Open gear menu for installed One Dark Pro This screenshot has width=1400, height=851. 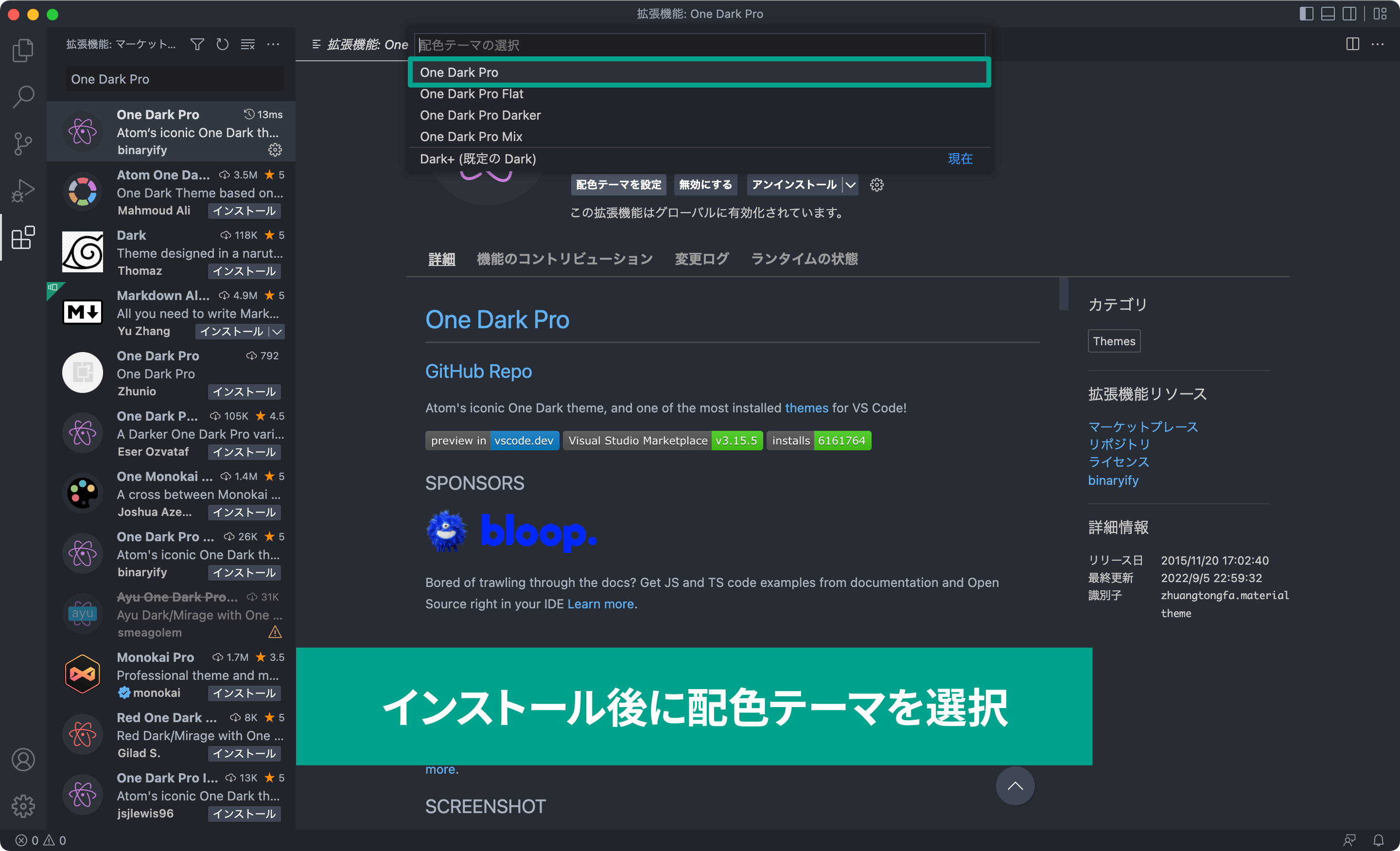(x=275, y=149)
